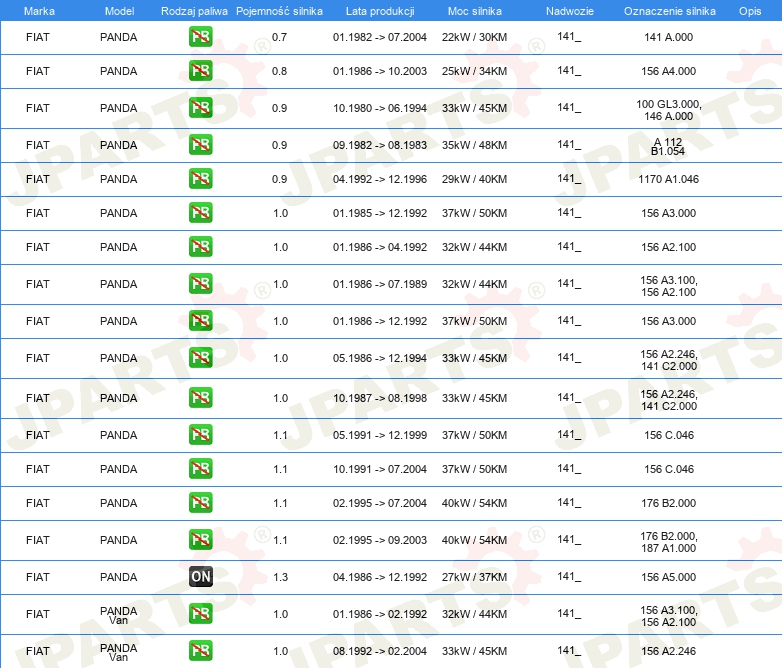The height and width of the screenshot is (668, 782).
Task: Click the petrol icon in the 1170 A1.046 row
Action: tap(200, 178)
